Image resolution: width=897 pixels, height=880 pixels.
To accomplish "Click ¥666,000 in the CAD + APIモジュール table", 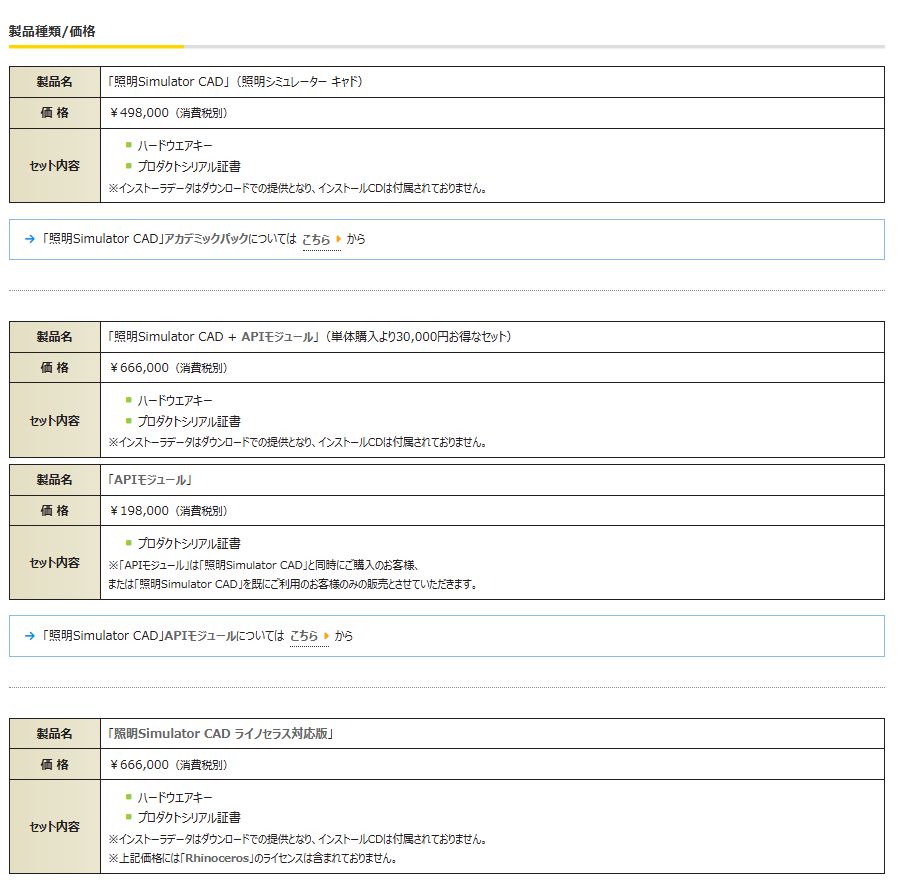I will click(x=139, y=368).
